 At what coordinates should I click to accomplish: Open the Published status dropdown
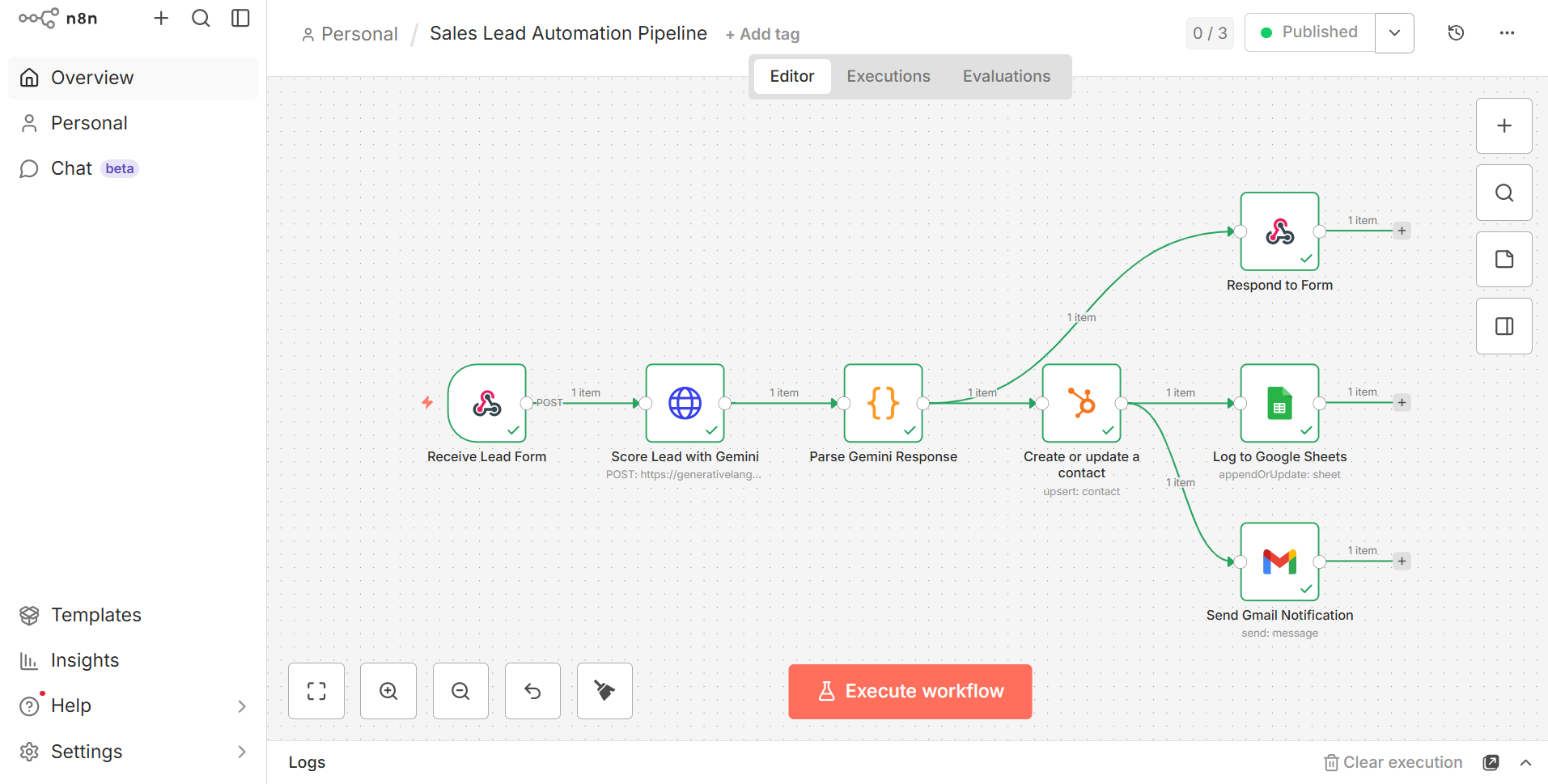click(1394, 32)
